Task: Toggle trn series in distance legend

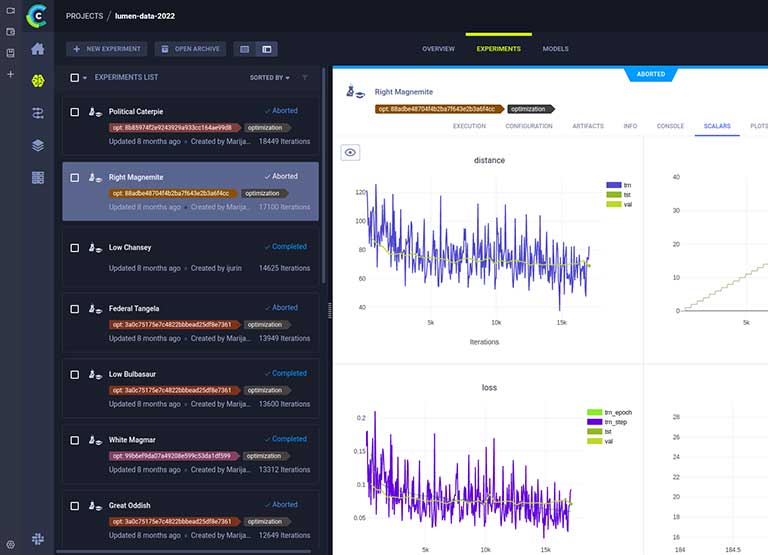Action: [619, 185]
